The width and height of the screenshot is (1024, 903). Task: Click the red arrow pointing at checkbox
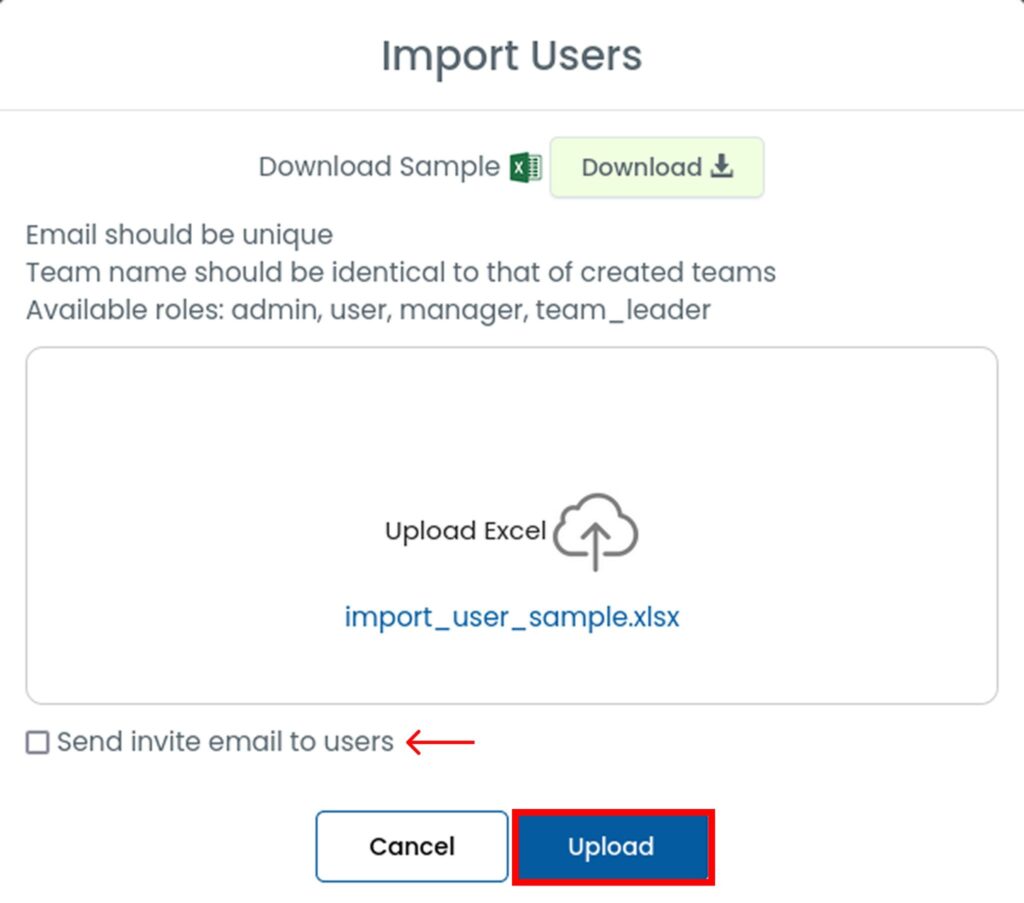[441, 742]
